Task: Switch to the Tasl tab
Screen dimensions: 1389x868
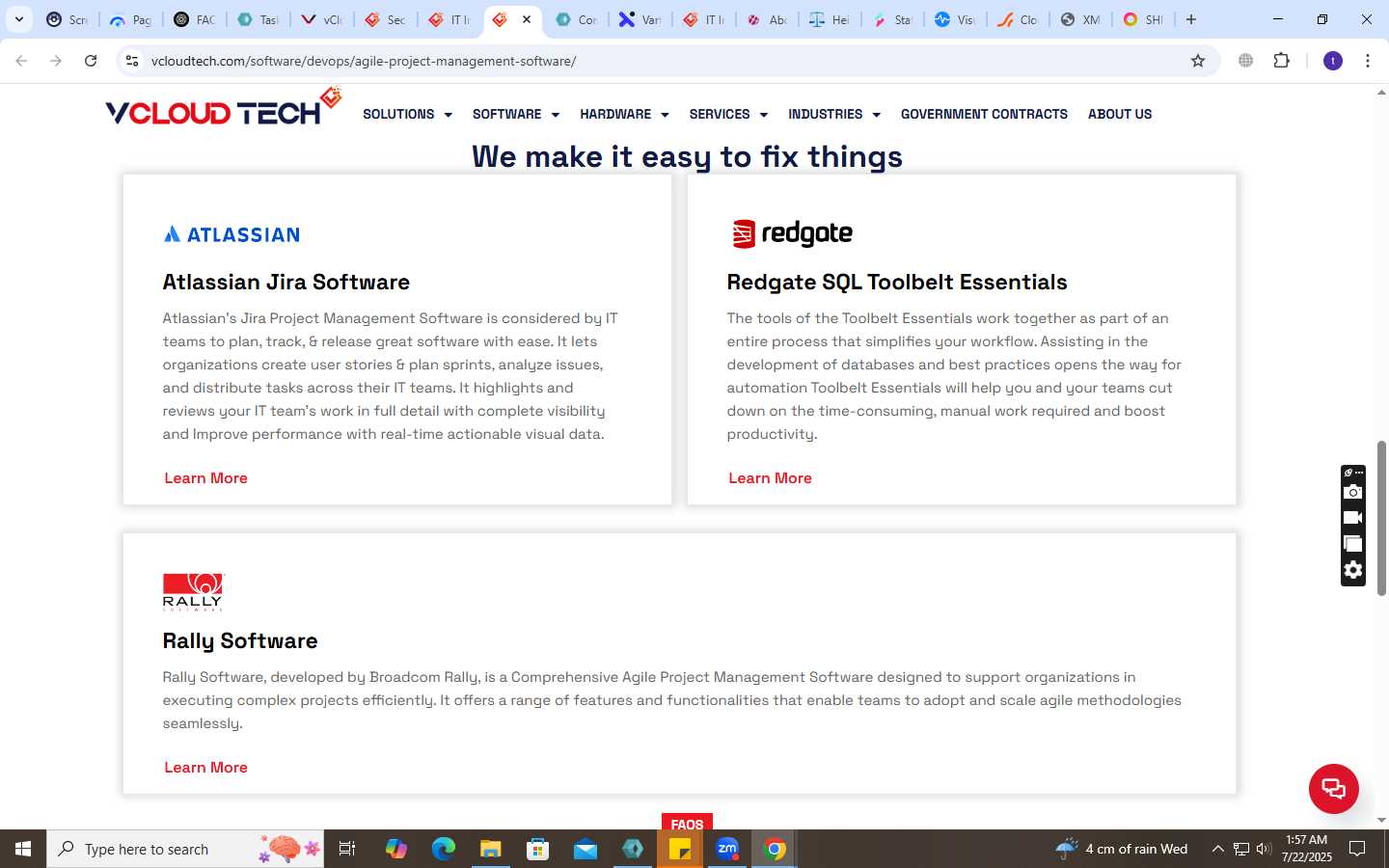Action: point(258,19)
